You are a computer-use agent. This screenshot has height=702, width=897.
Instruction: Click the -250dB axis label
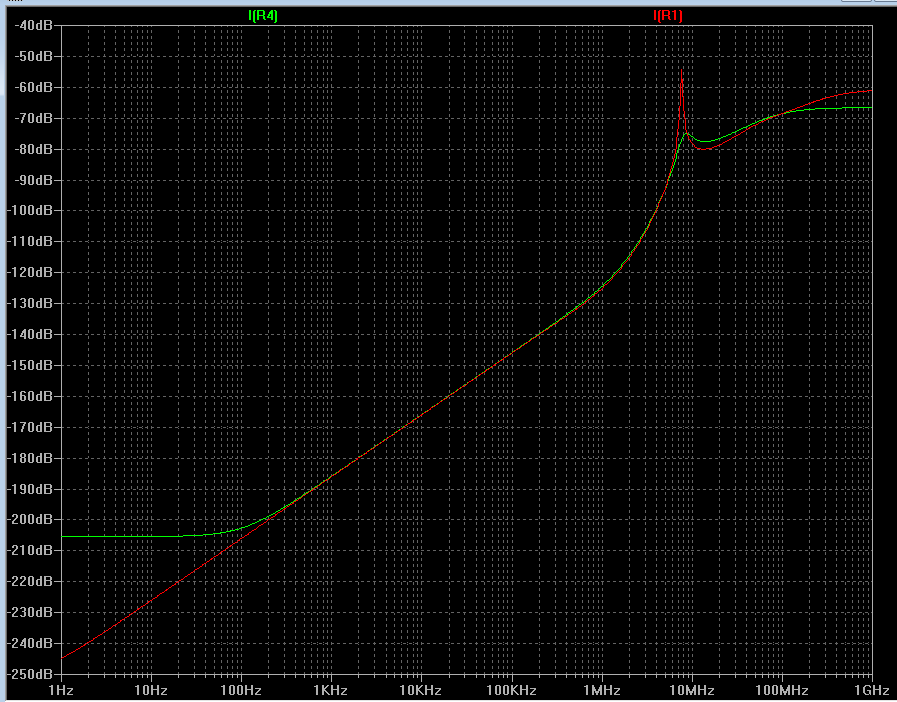pyautogui.click(x=29, y=674)
